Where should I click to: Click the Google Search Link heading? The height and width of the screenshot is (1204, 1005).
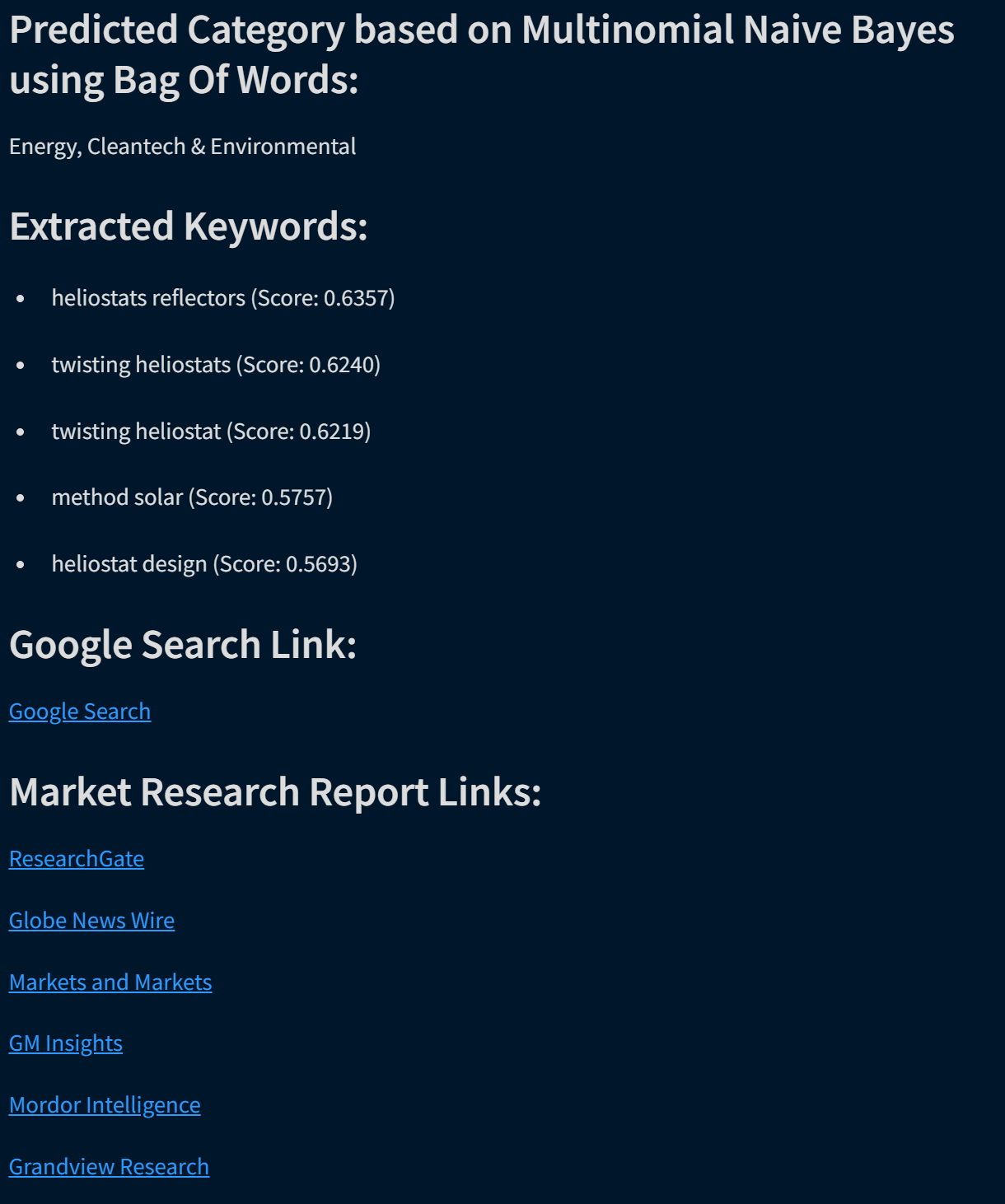click(183, 645)
